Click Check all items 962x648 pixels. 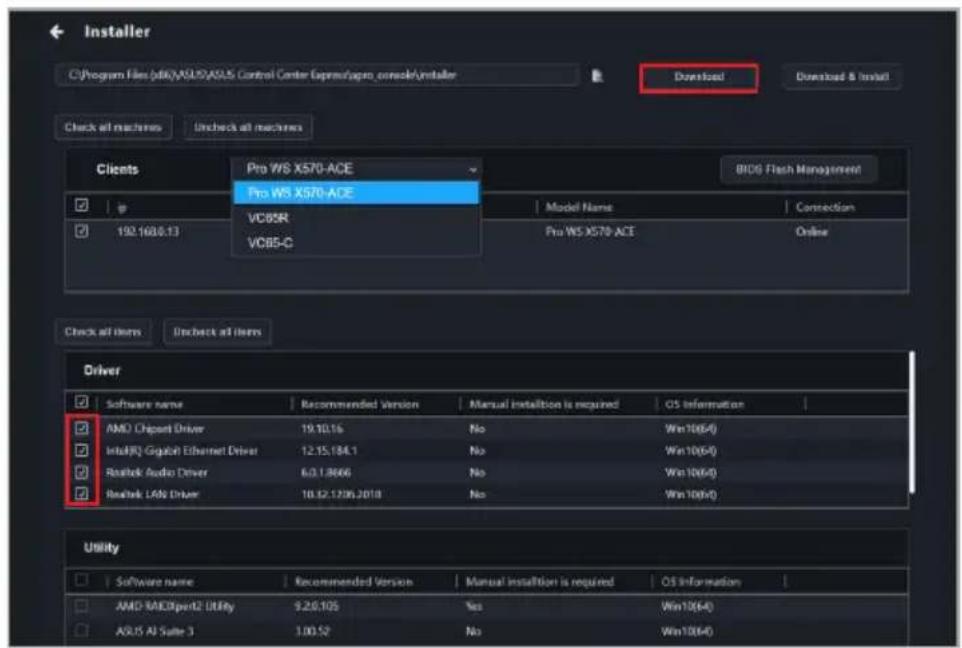click(103, 332)
